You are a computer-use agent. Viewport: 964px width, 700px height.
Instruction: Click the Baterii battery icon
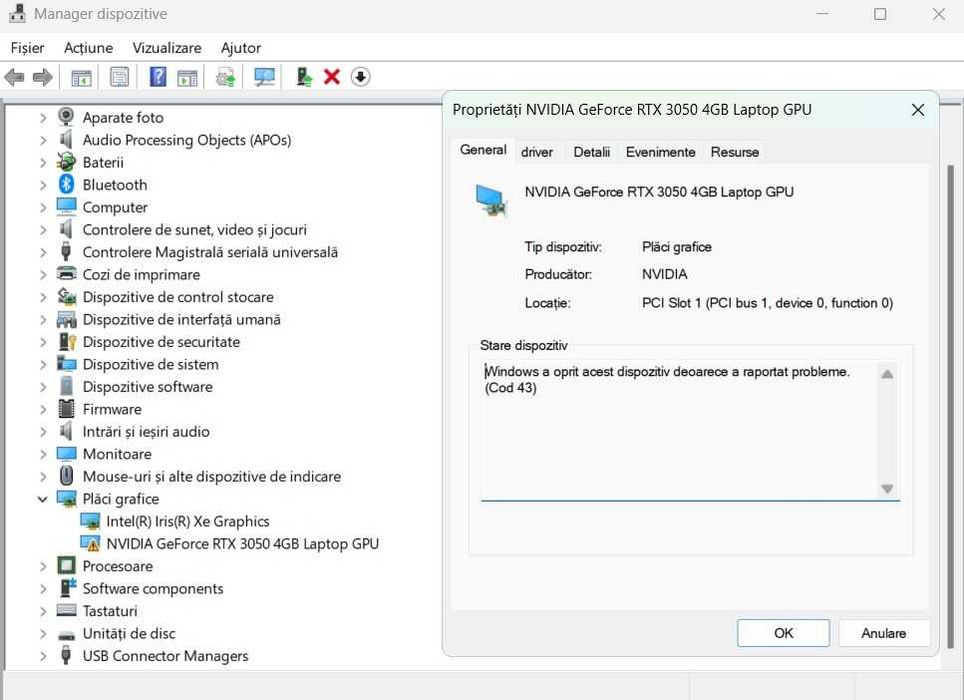(66, 162)
